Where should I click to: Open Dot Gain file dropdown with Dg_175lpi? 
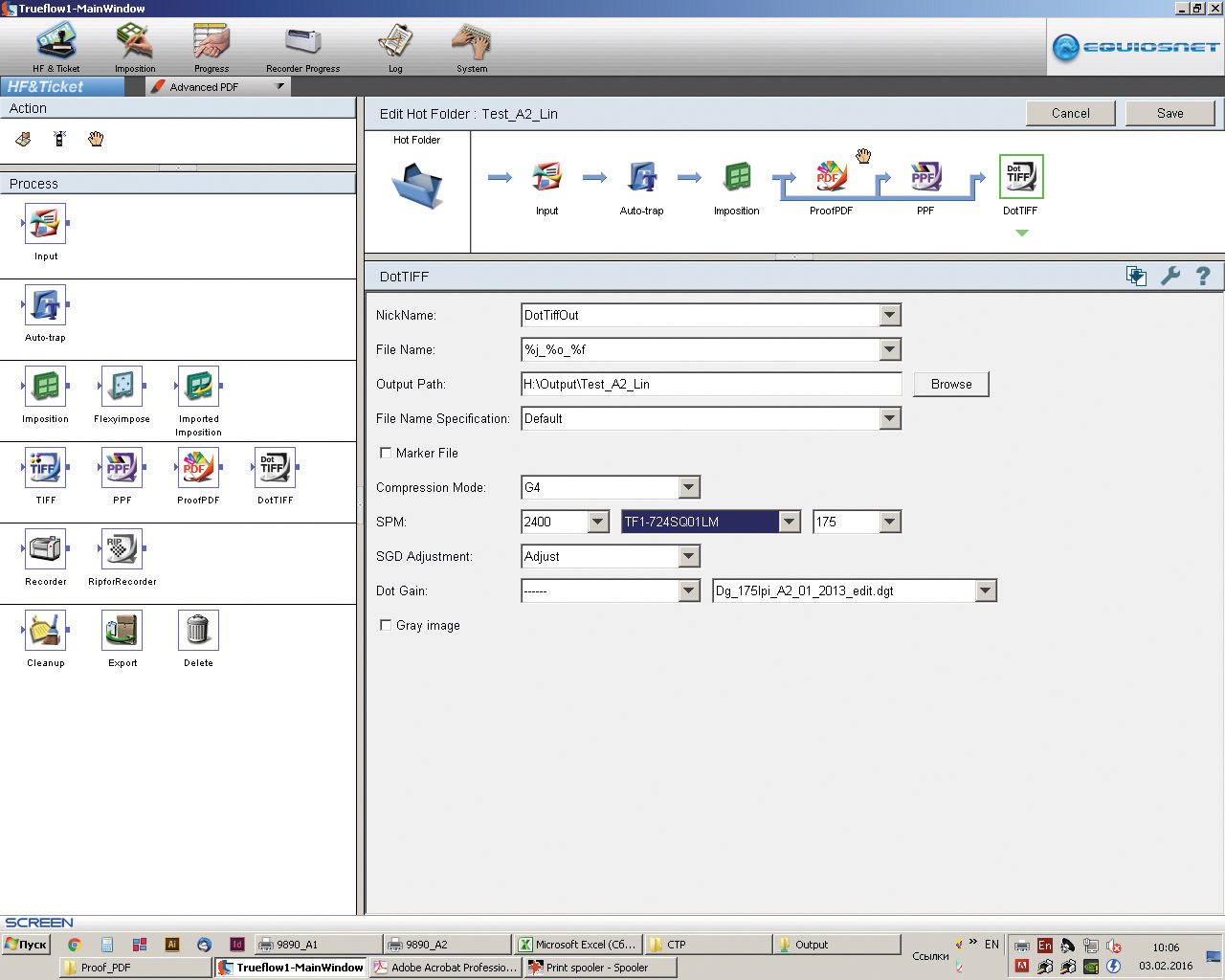coord(986,590)
